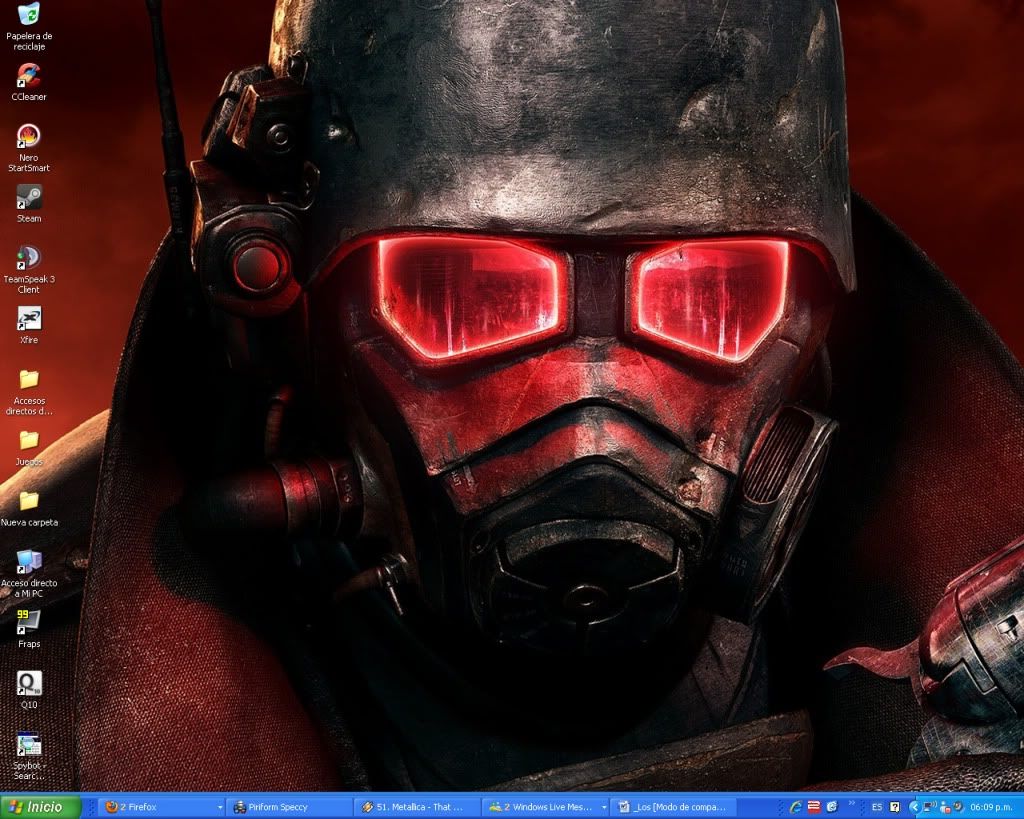Click the Fraps desktop shortcut

[x=29, y=623]
